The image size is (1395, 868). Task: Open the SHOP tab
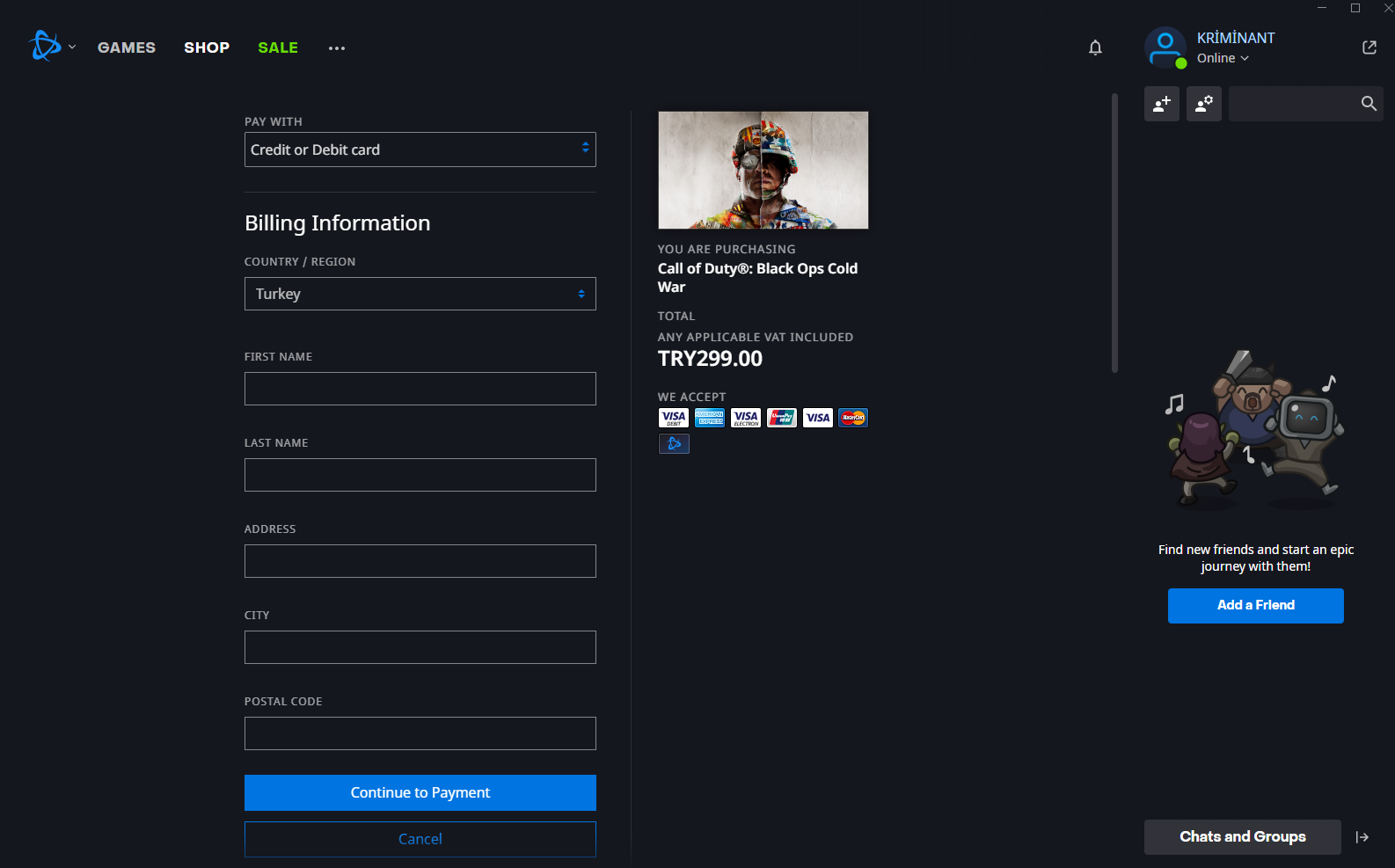[207, 47]
